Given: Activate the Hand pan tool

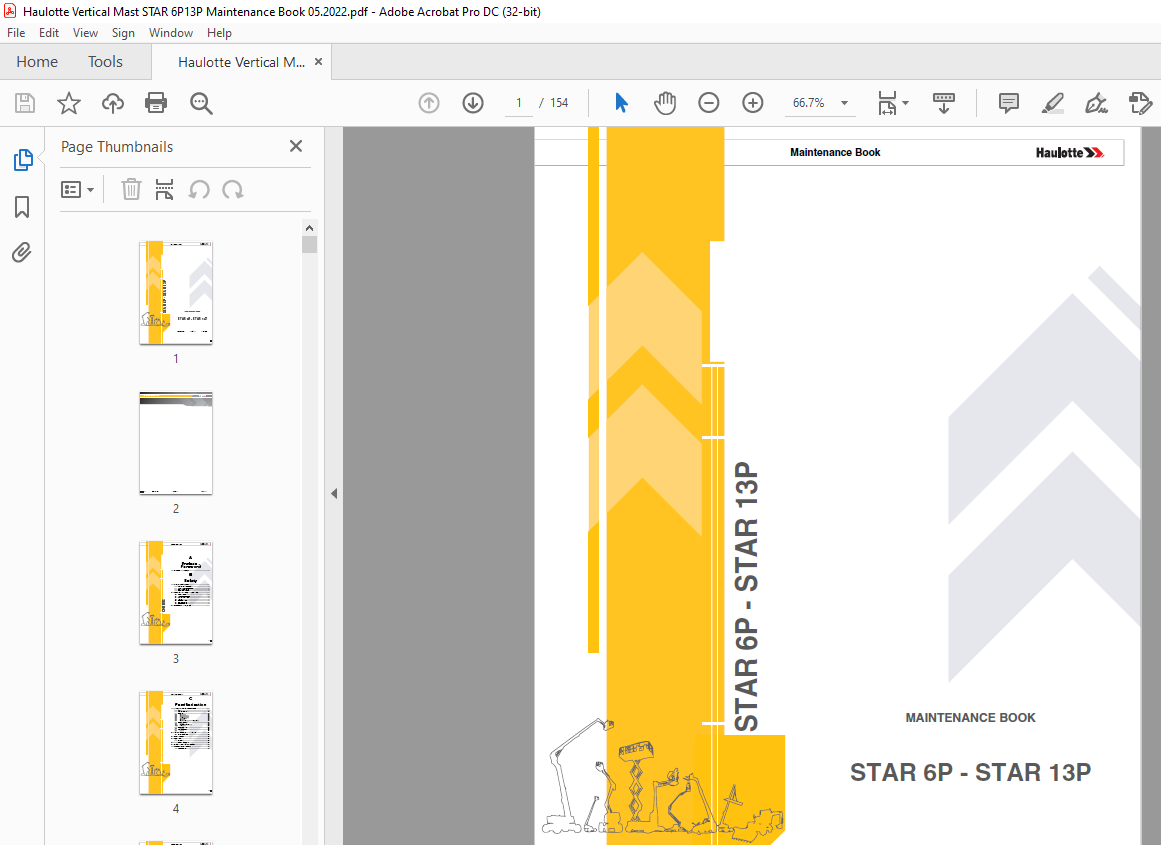Looking at the screenshot, I should click(665, 103).
